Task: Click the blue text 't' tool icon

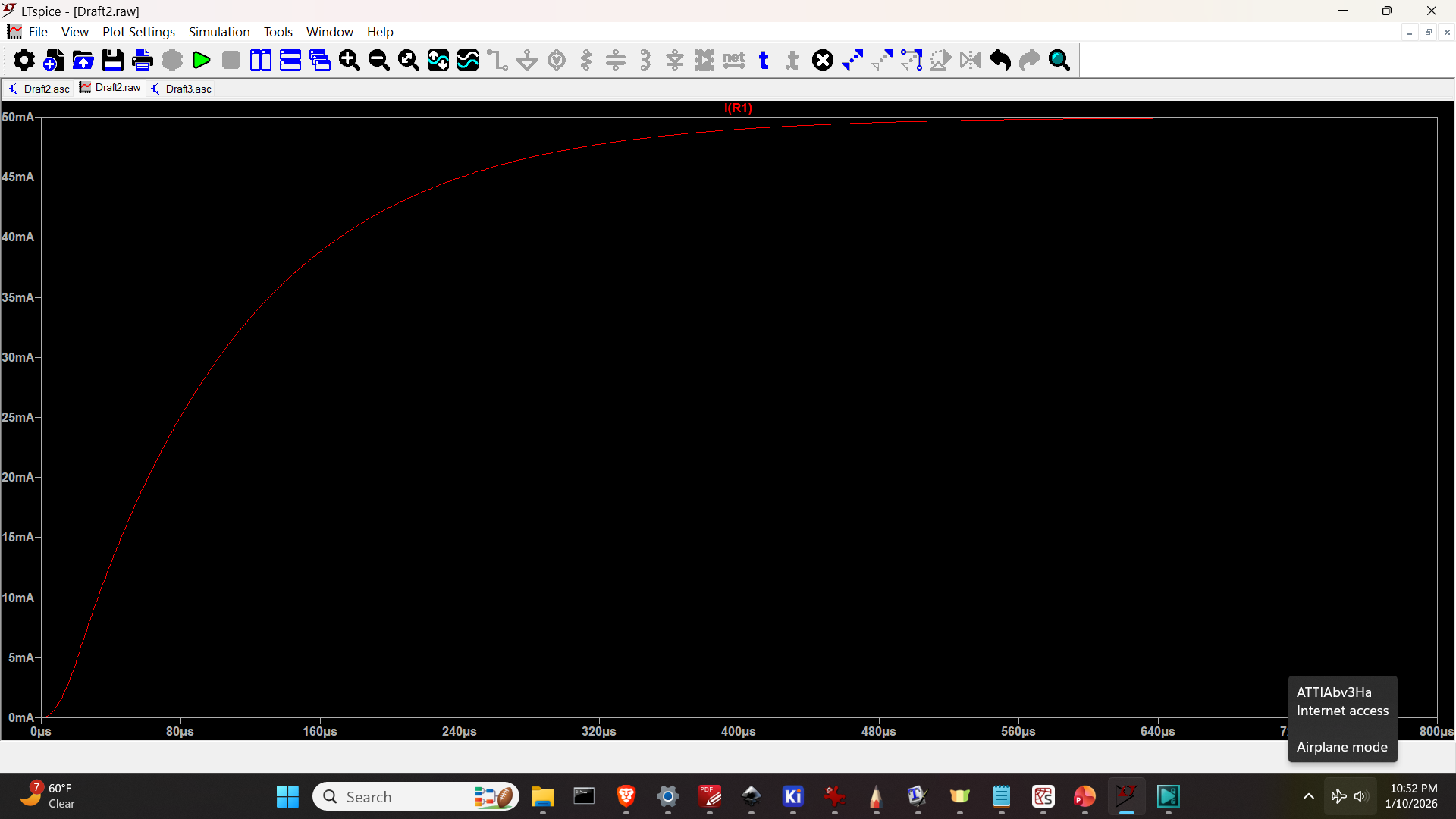Action: (x=764, y=61)
